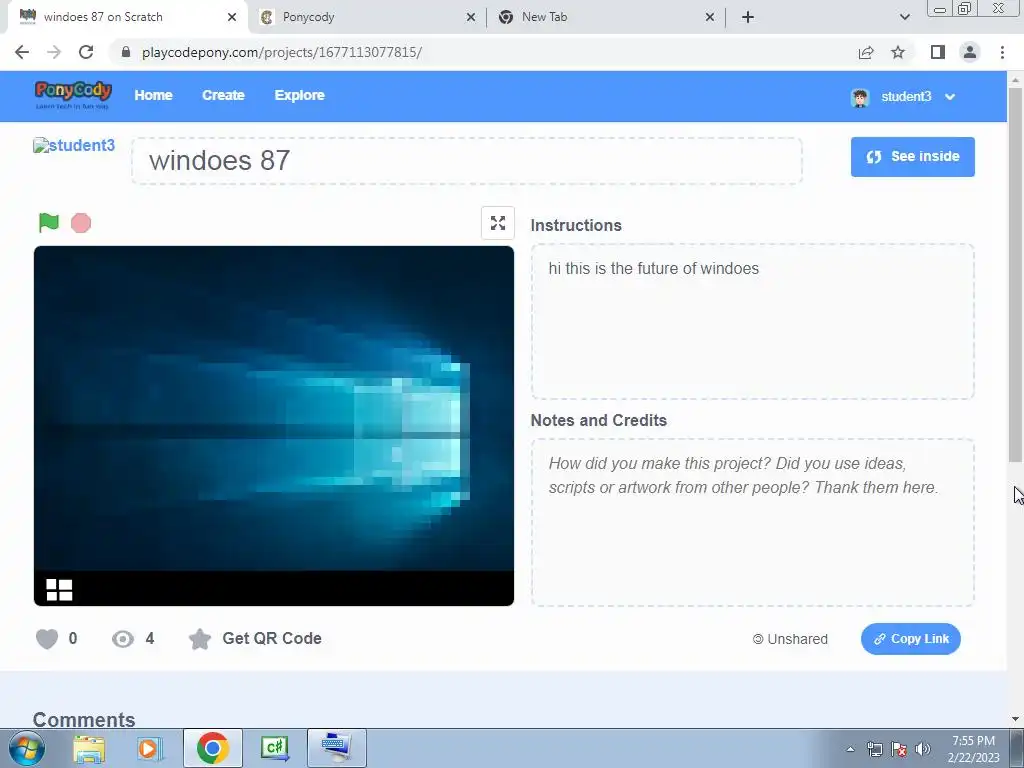Viewport: 1024px width, 768px height.
Task: Click the project stage wallpaper
Action: [274, 408]
